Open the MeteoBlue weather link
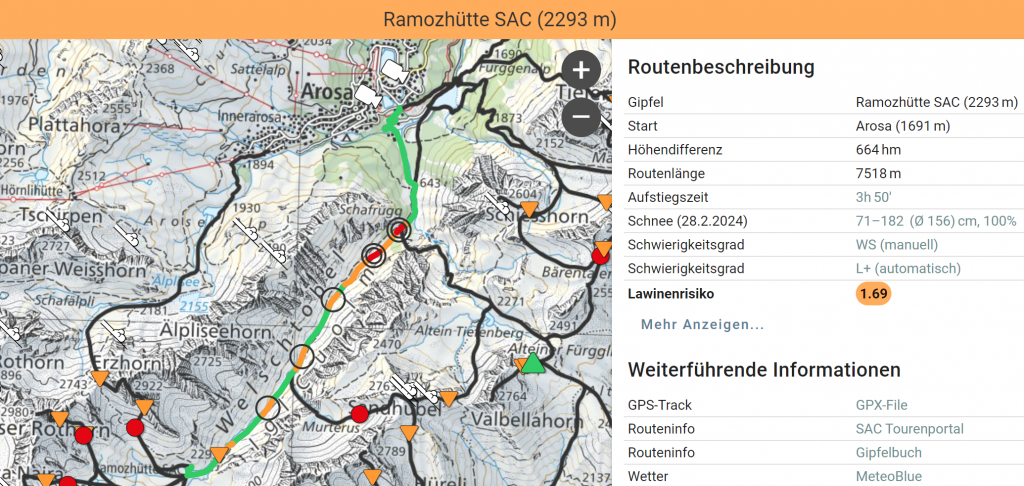 point(888,477)
